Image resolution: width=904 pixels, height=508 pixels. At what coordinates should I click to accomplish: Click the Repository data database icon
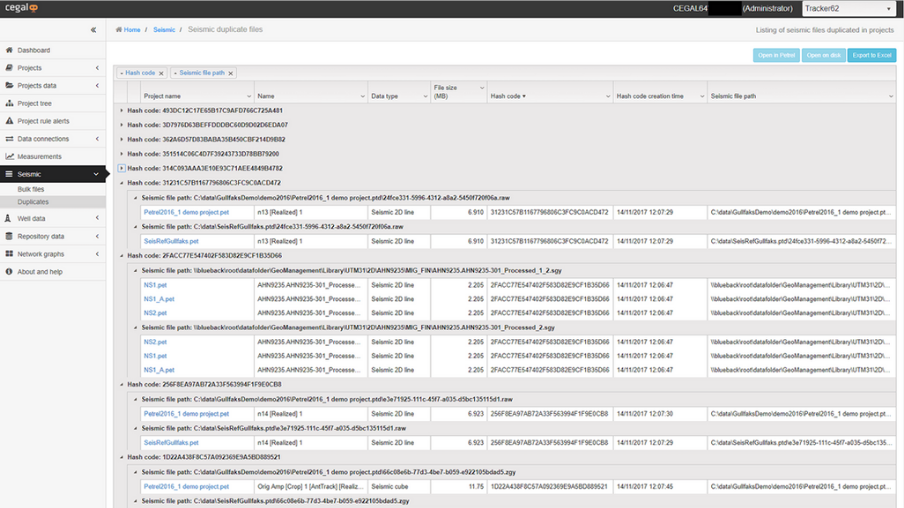pyautogui.click(x=9, y=236)
